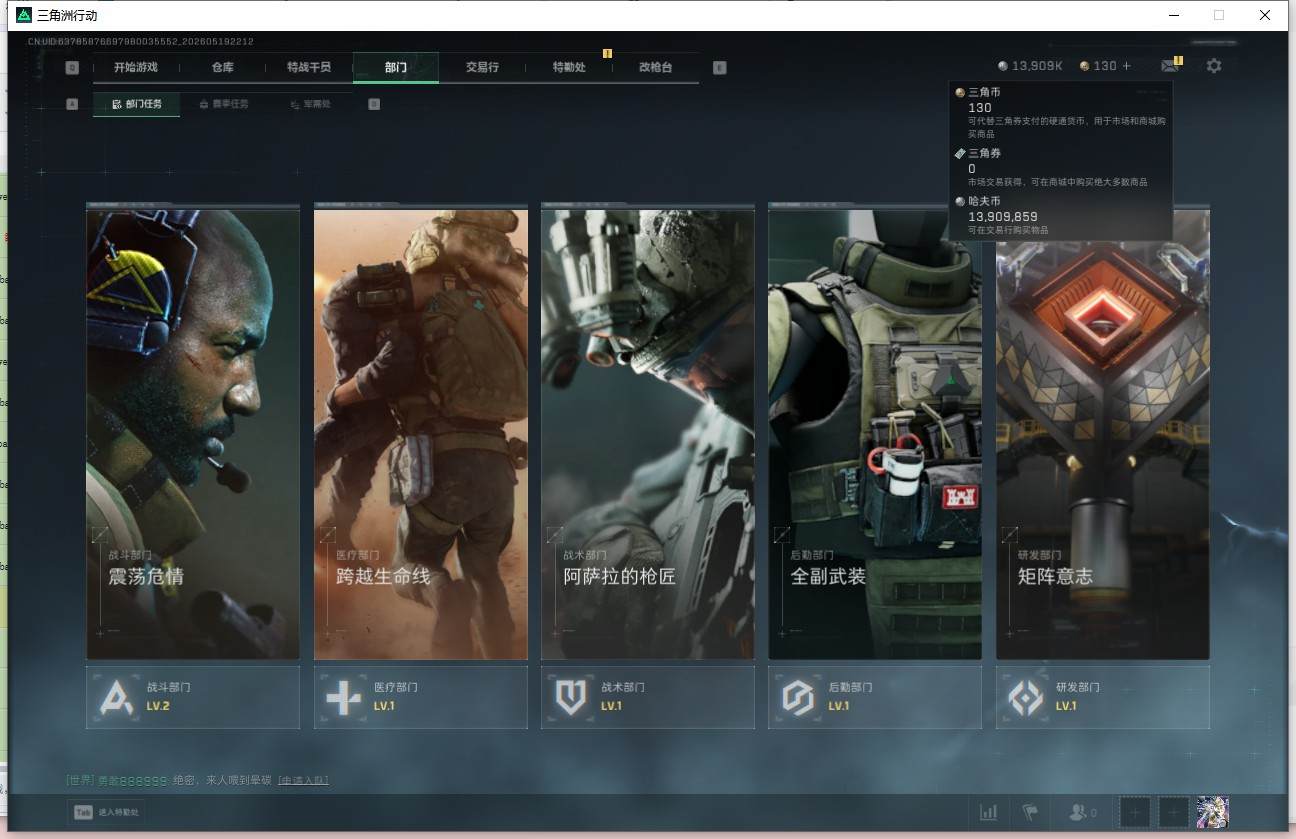
Task: Click the flag icon in bottom bar
Action: point(1029,813)
